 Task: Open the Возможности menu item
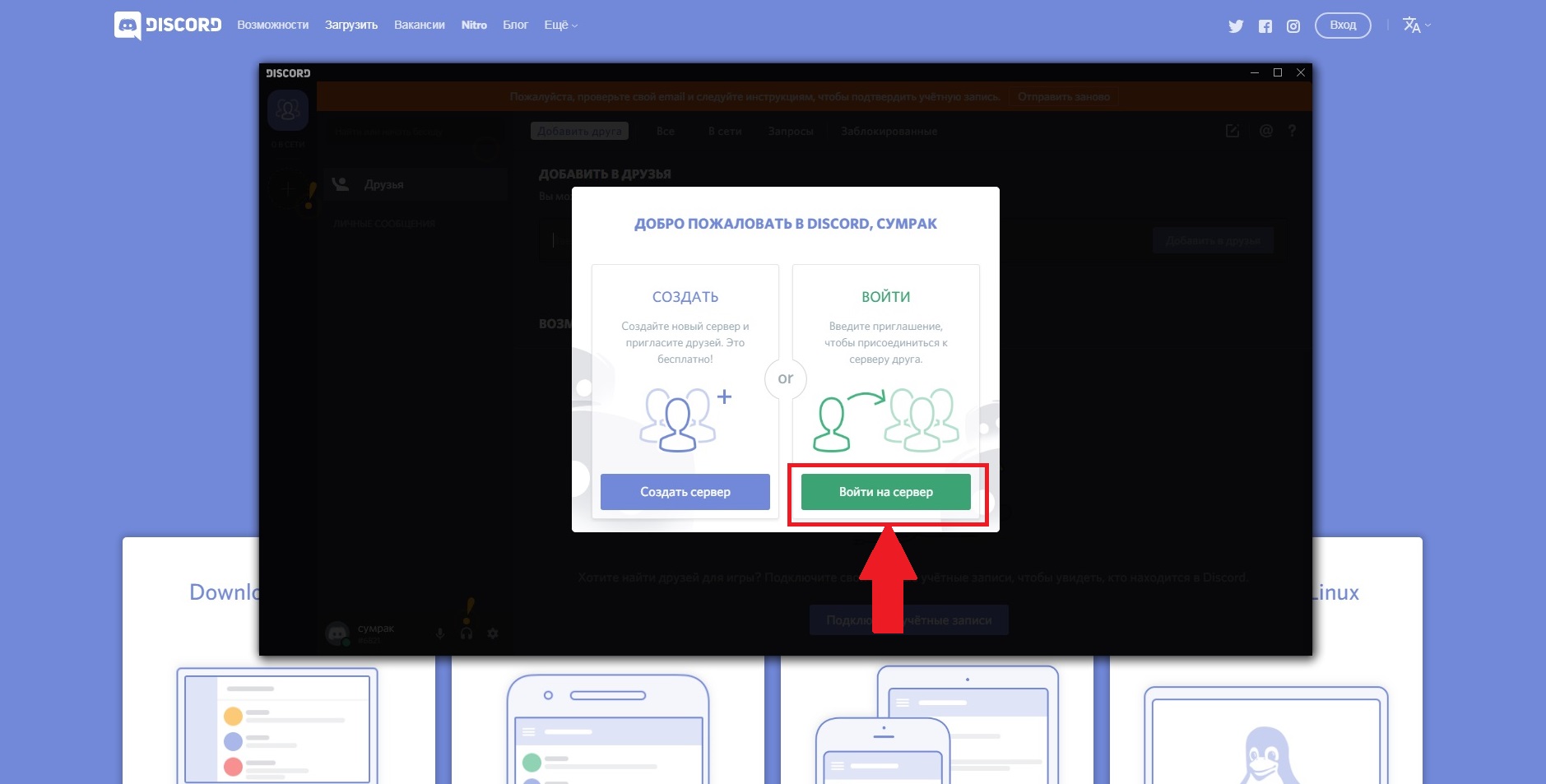pos(272,25)
